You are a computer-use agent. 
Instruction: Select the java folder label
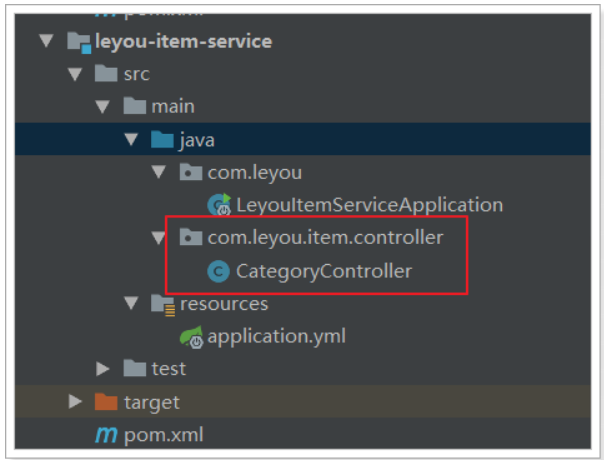click(x=197, y=140)
